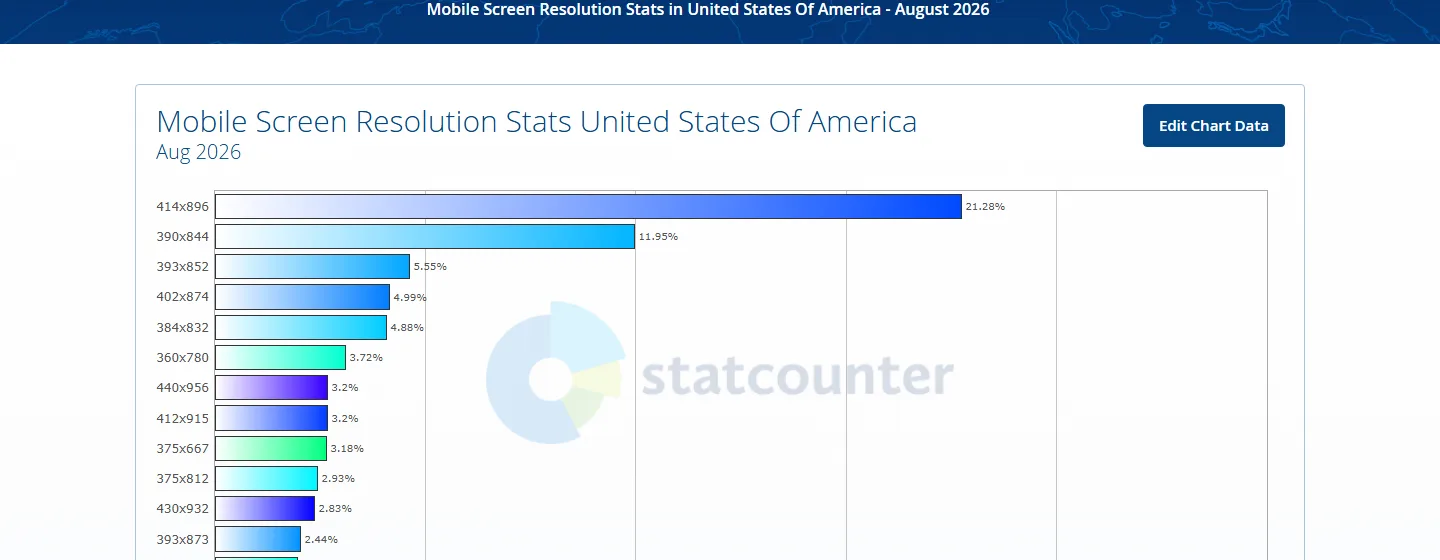Viewport: 1440px width, 560px height.
Task: Click the 440x956 purple bar
Action: pyautogui.click(x=271, y=387)
